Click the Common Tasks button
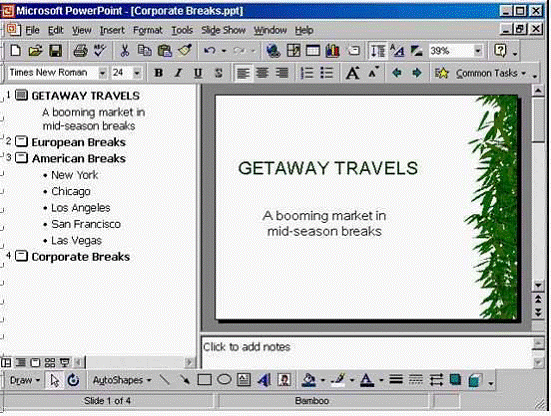This screenshot has width=551, height=416. pyautogui.click(x=481, y=73)
